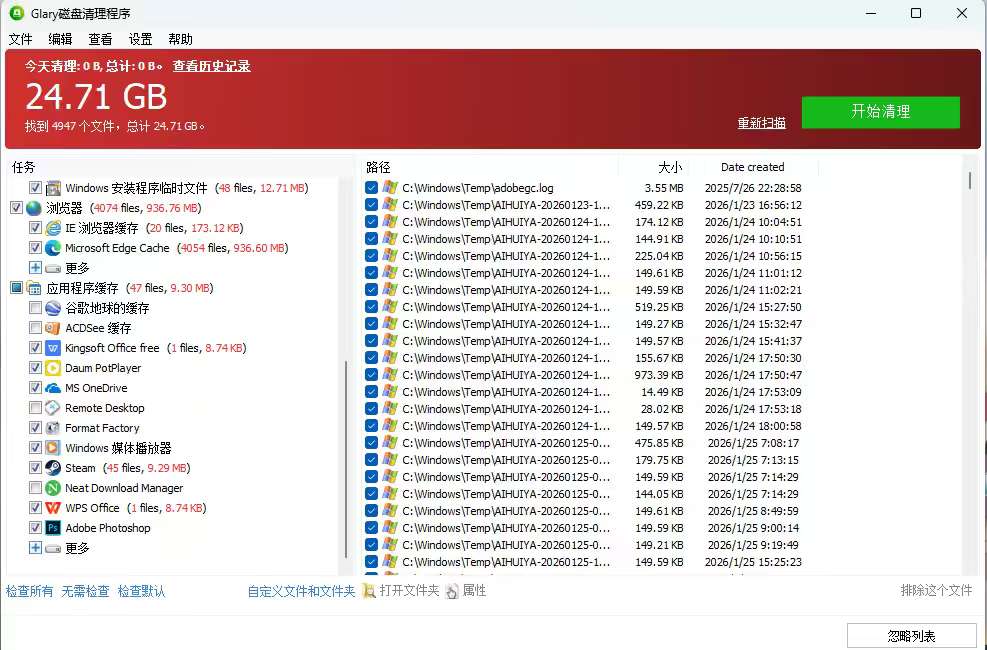Image resolution: width=987 pixels, height=650 pixels.
Task: Uncheck the adobegc.log file entry
Action: pyautogui.click(x=371, y=187)
